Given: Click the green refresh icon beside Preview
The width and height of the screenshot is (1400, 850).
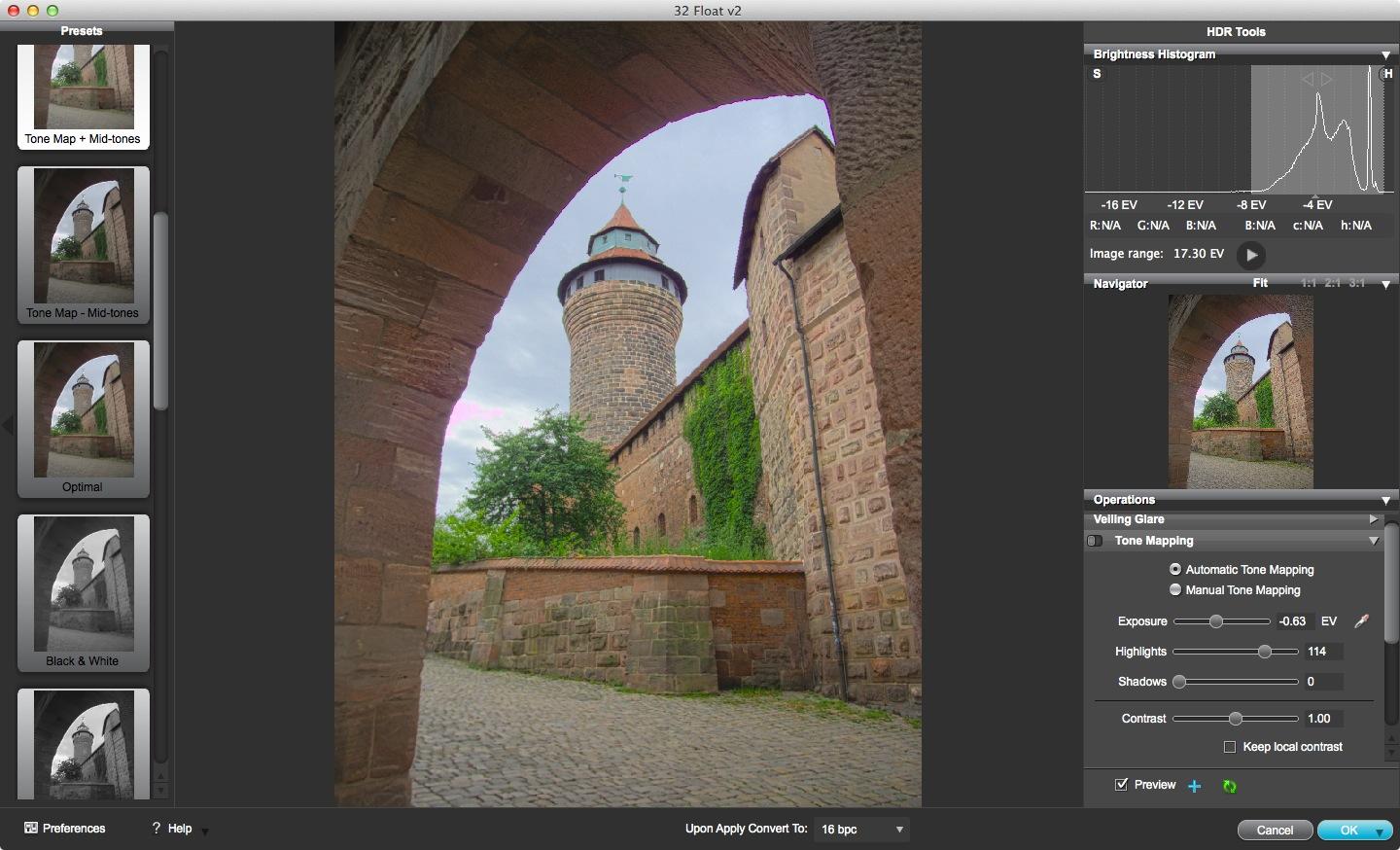Looking at the screenshot, I should [1229, 786].
